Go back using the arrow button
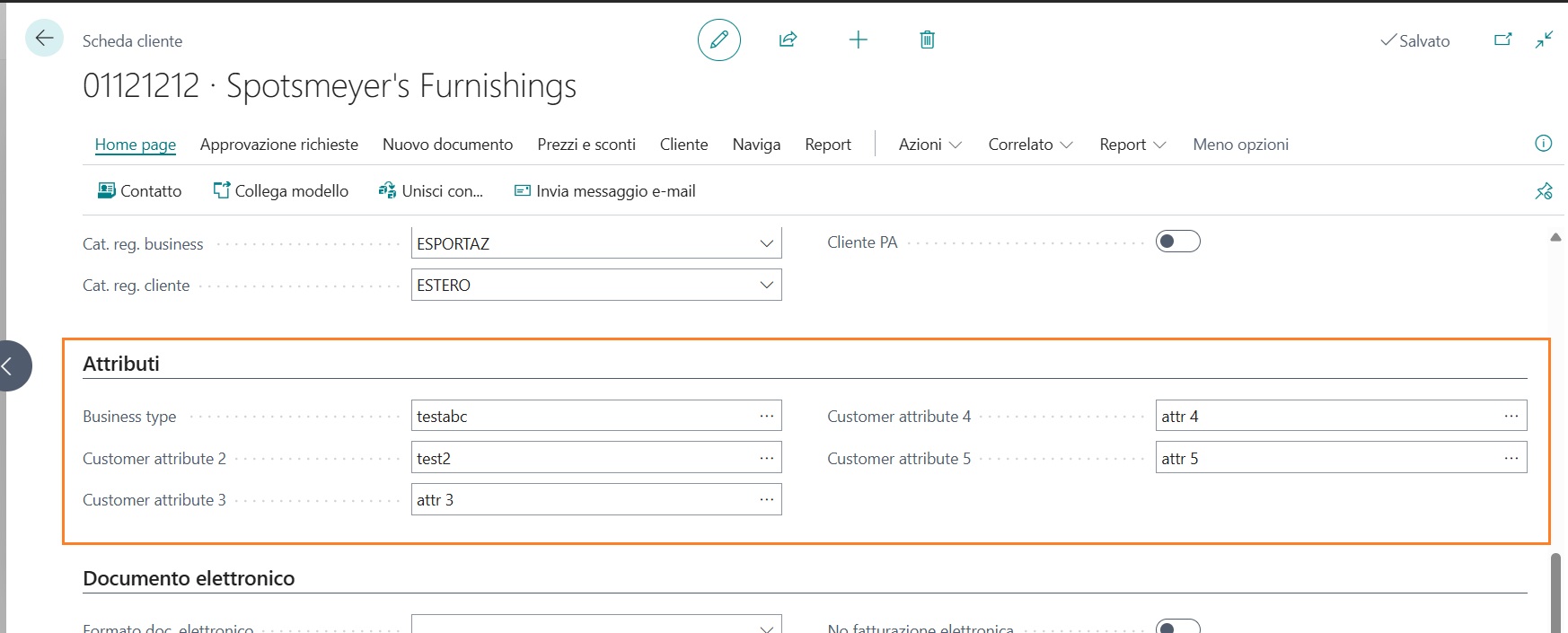Viewport: 1568px width, 633px height. (44, 39)
